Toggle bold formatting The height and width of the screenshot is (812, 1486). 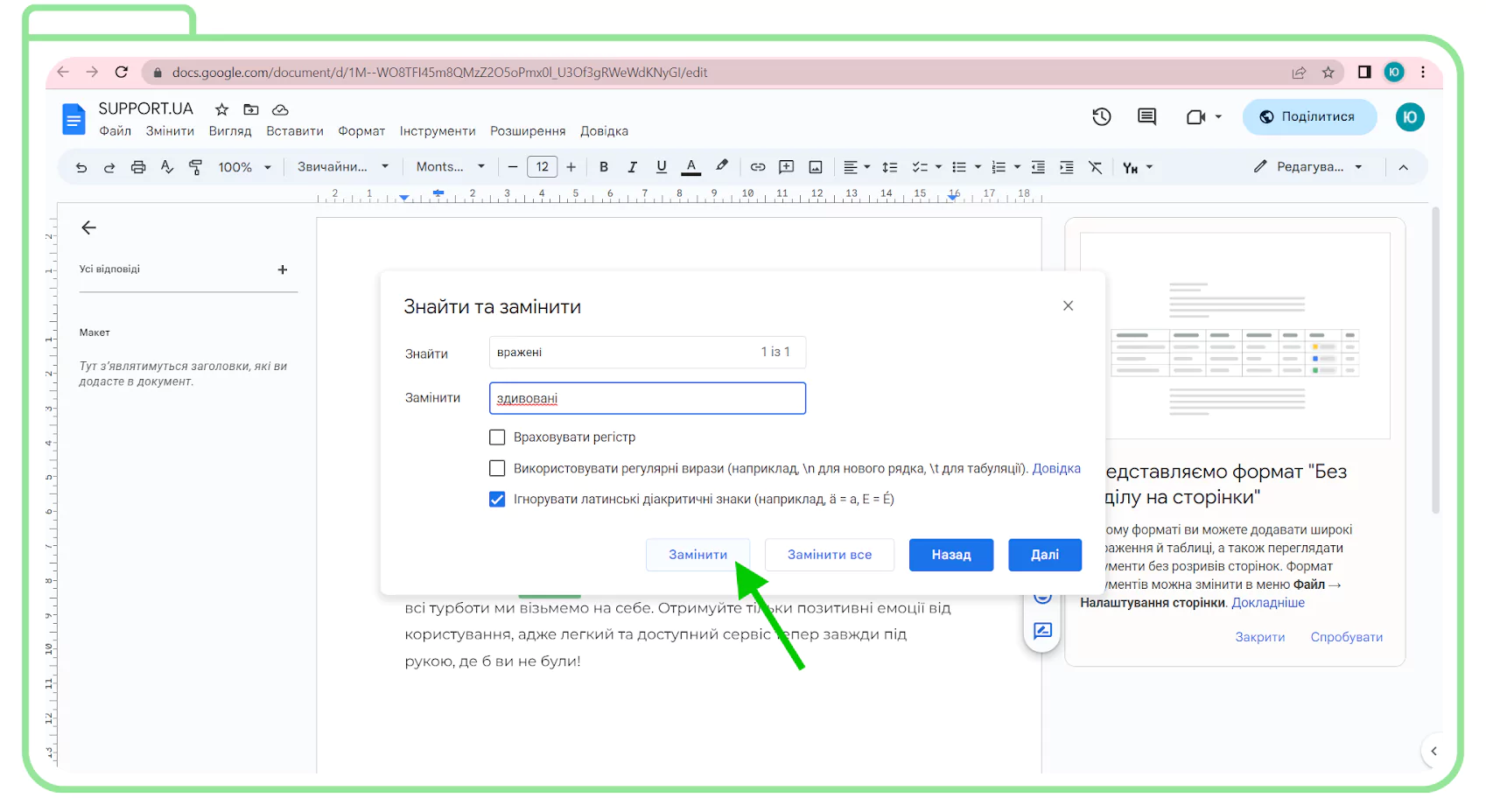pyautogui.click(x=604, y=167)
